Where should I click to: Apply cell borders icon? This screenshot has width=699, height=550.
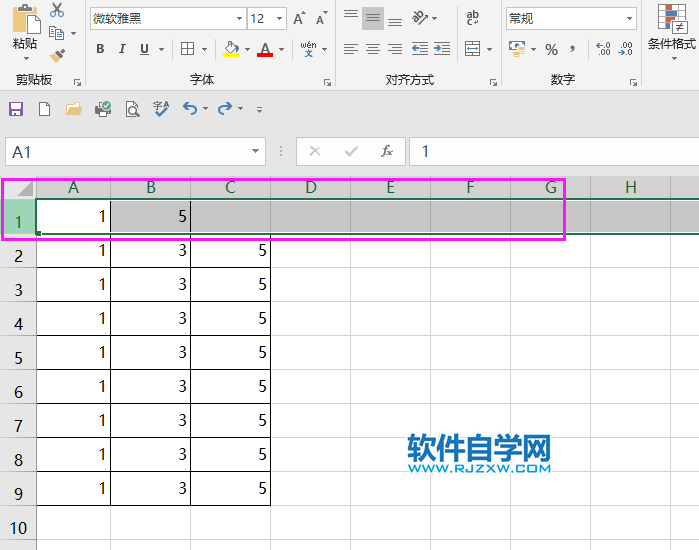(x=188, y=49)
